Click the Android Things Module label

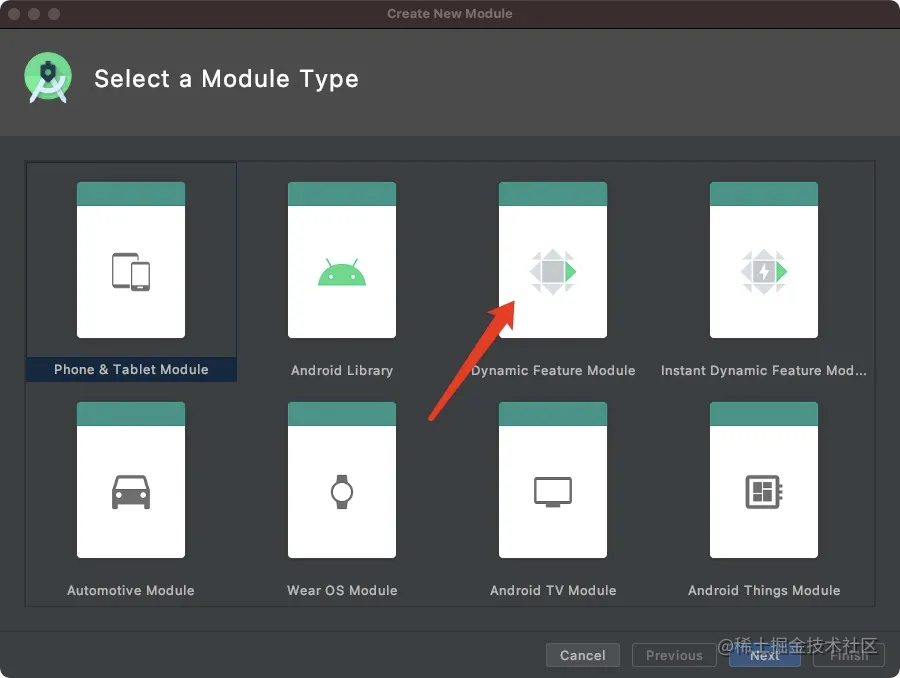(764, 590)
